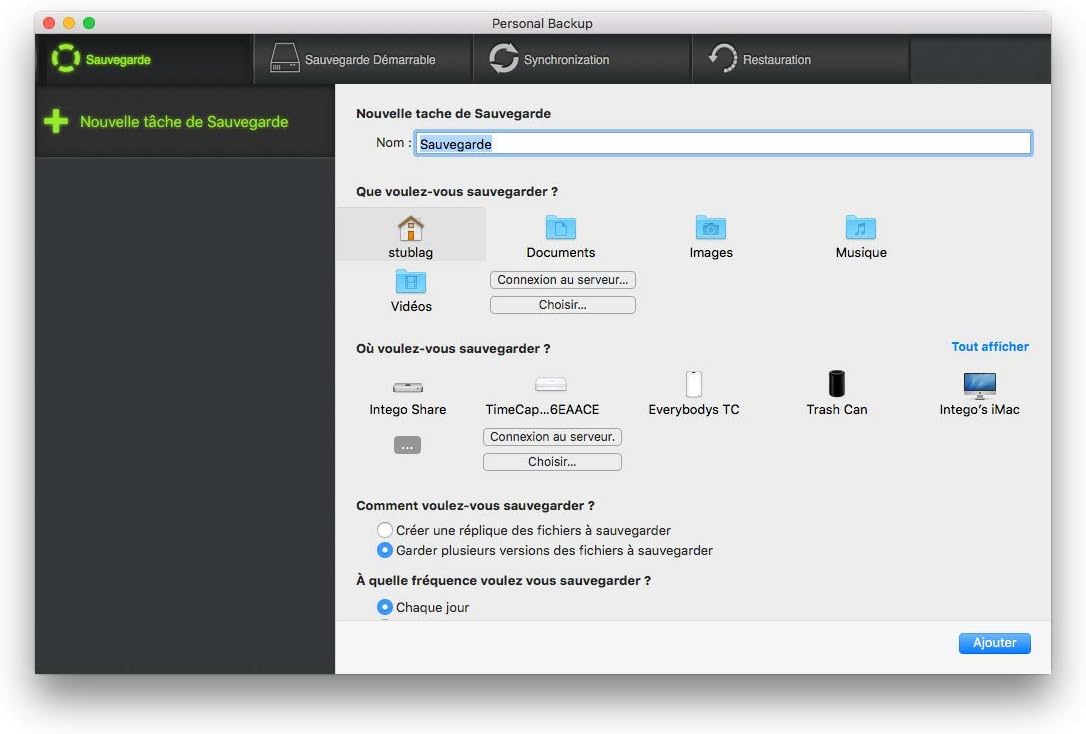The height and width of the screenshot is (734, 1086).
Task: Click the Nom text field
Action: (723, 143)
